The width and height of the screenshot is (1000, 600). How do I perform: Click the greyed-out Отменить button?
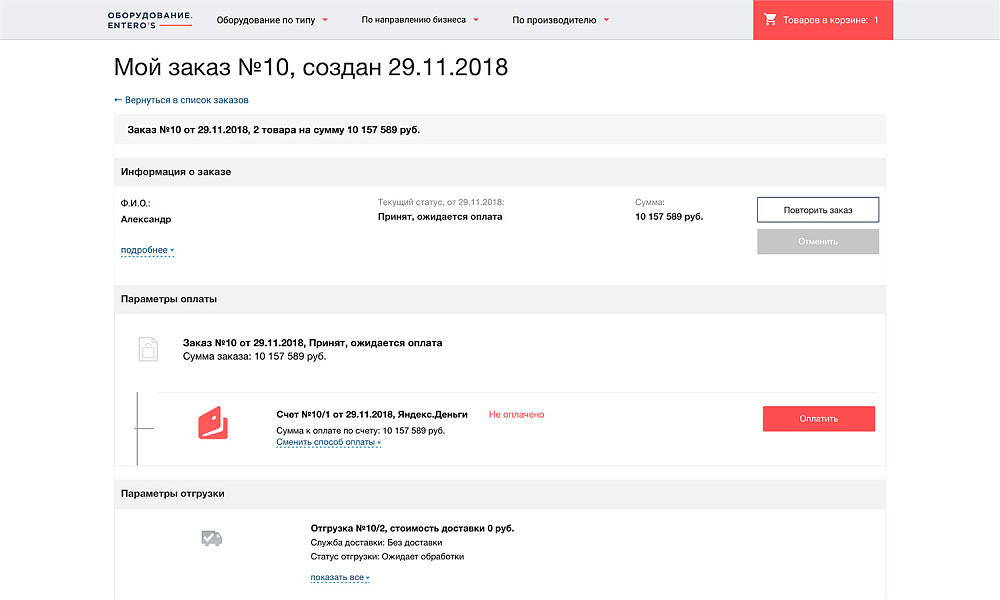click(818, 241)
